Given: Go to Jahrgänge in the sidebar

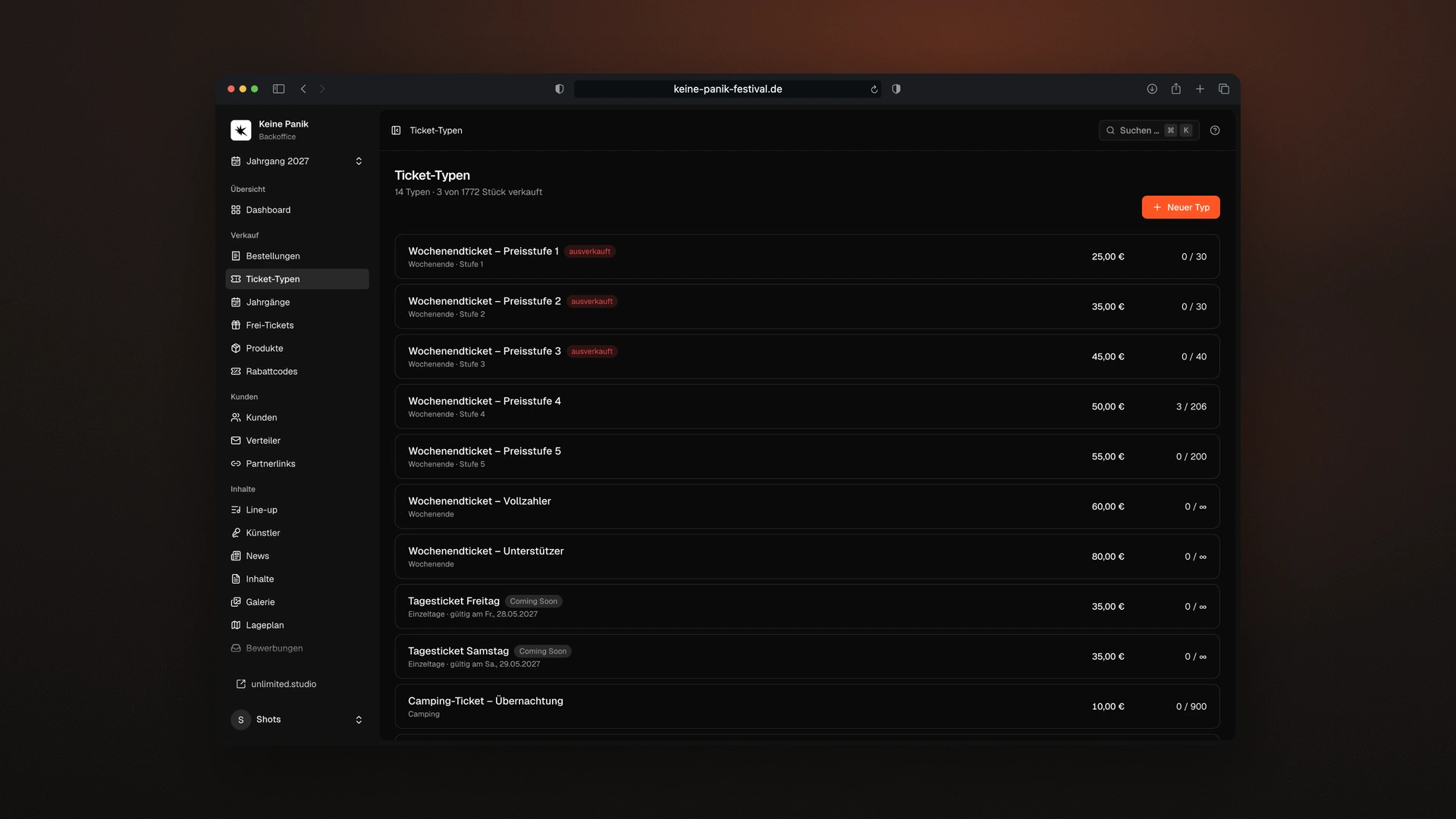Looking at the screenshot, I should click(297, 302).
